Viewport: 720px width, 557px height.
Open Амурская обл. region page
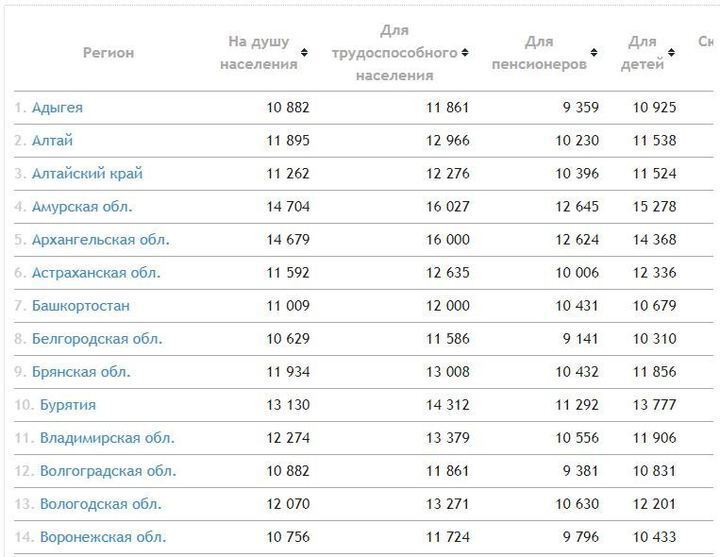click(x=82, y=206)
